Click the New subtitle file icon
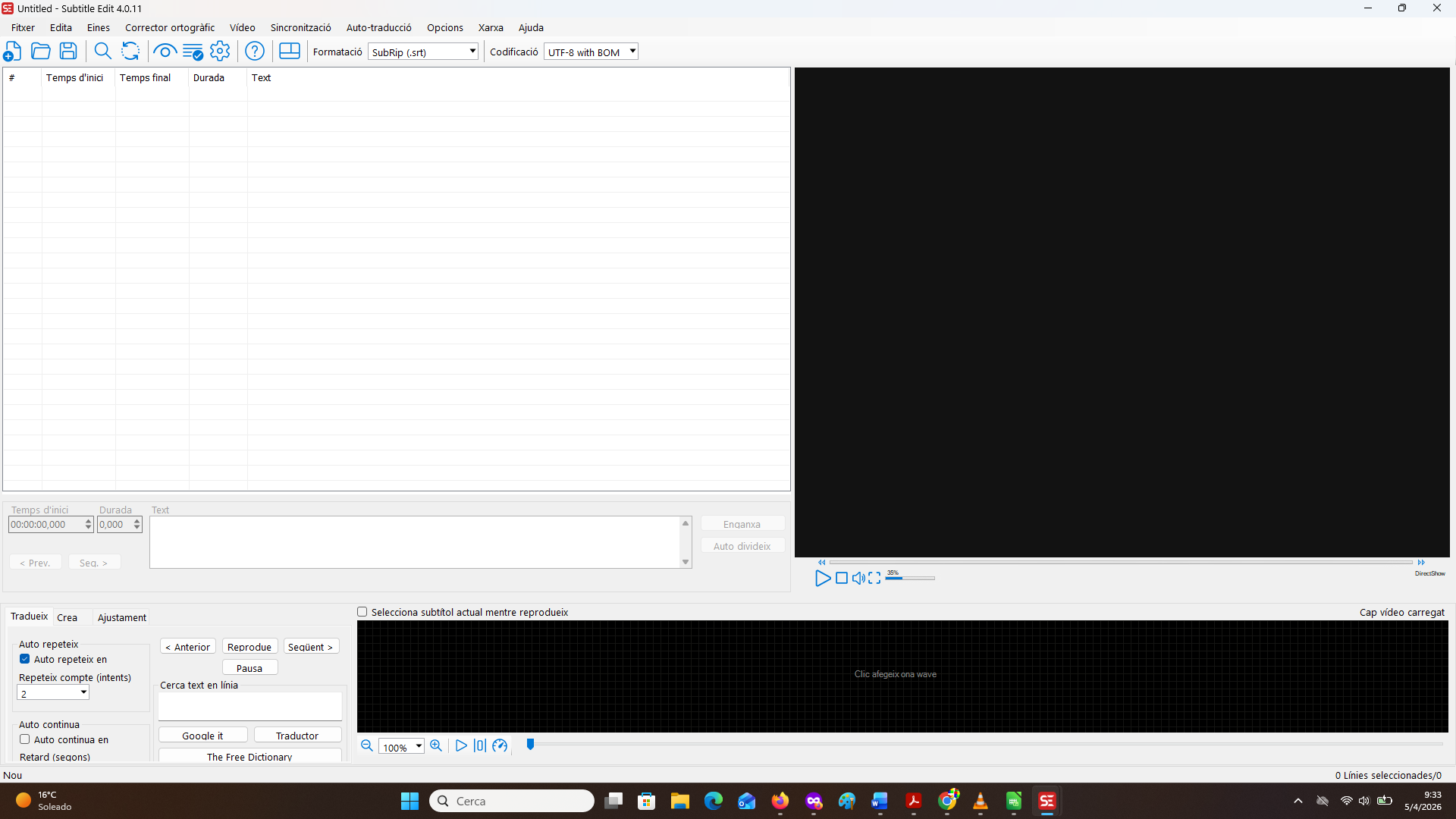 point(12,52)
